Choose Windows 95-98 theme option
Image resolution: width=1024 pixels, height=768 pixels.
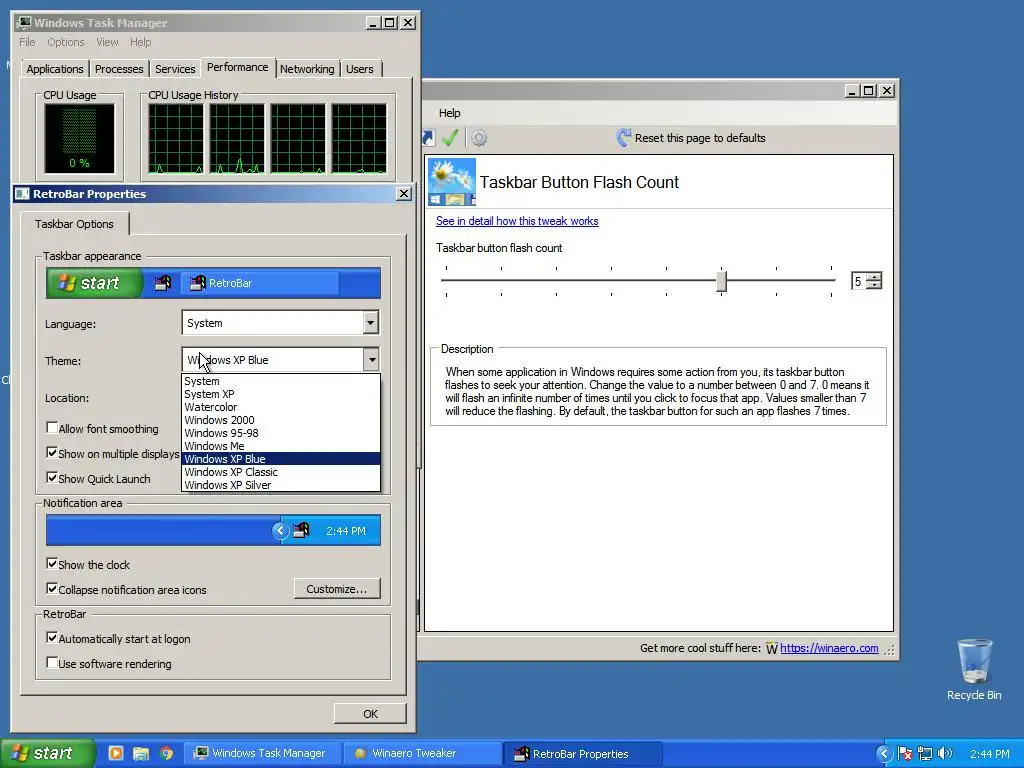coord(281,433)
